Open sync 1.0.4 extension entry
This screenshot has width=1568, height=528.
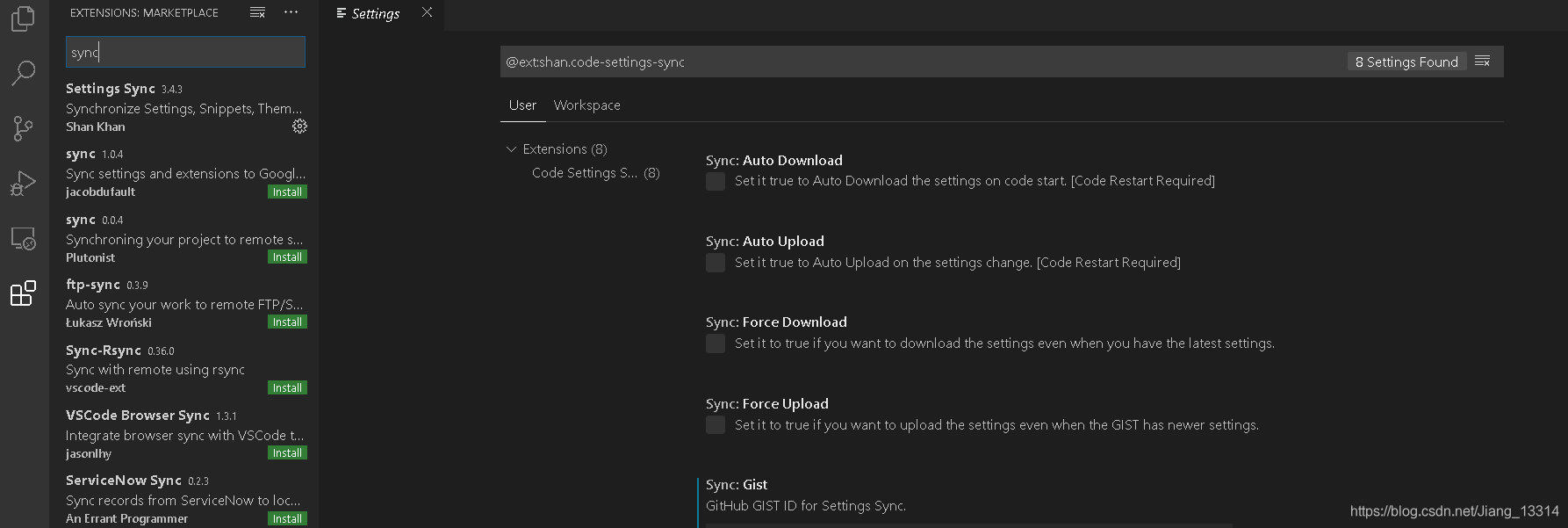[184, 172]
